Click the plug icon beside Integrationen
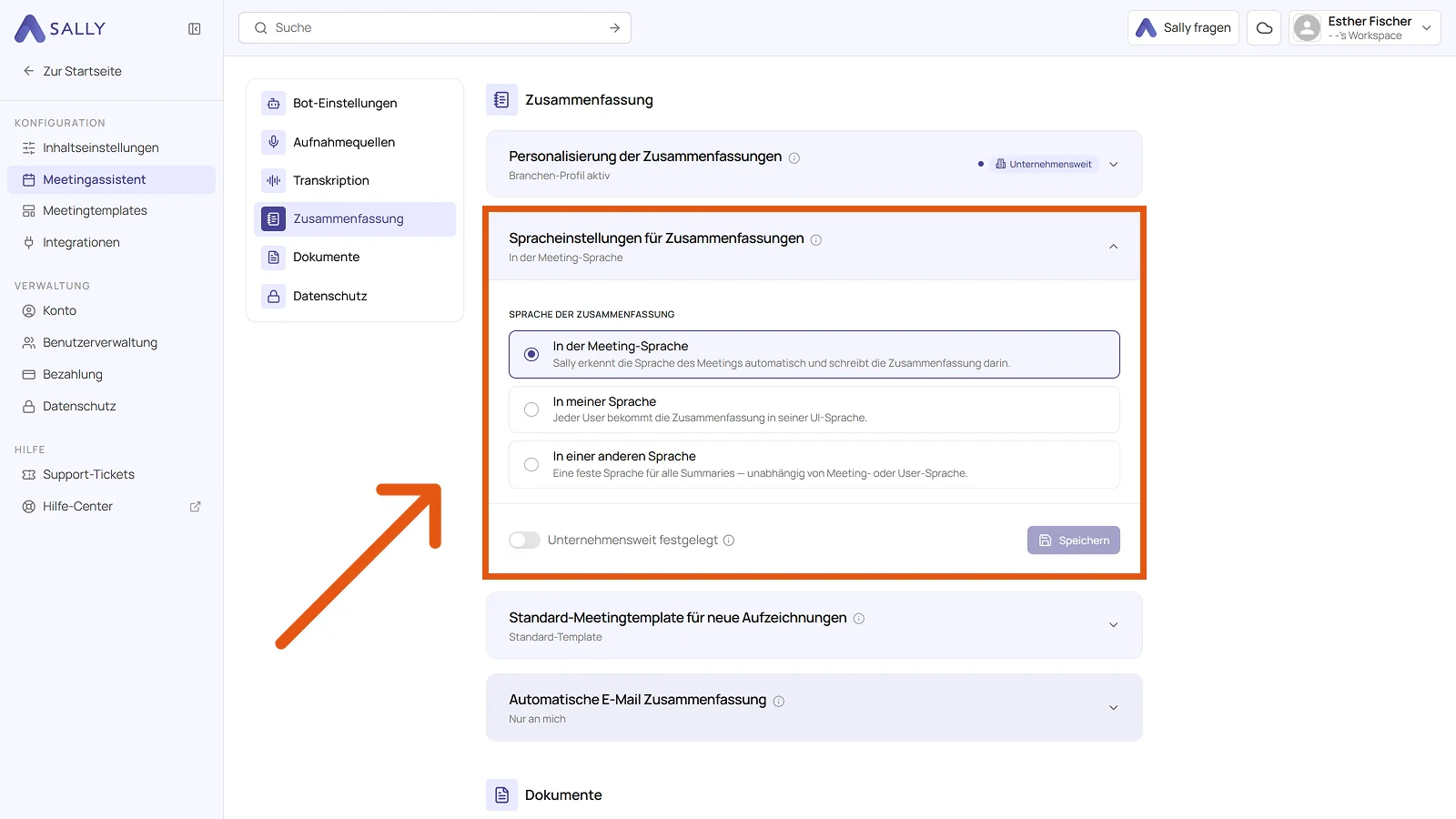 (x=29, y=243)
